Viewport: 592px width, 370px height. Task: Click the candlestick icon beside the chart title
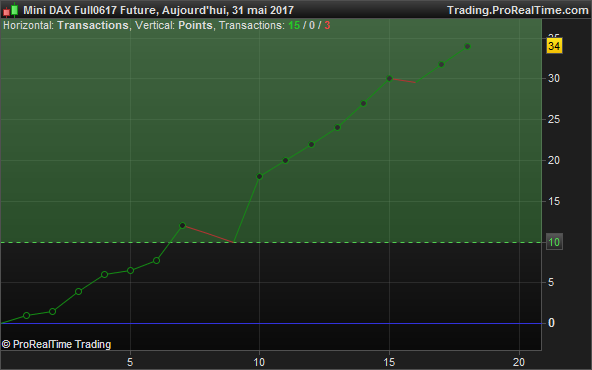(x=11, y=10)
